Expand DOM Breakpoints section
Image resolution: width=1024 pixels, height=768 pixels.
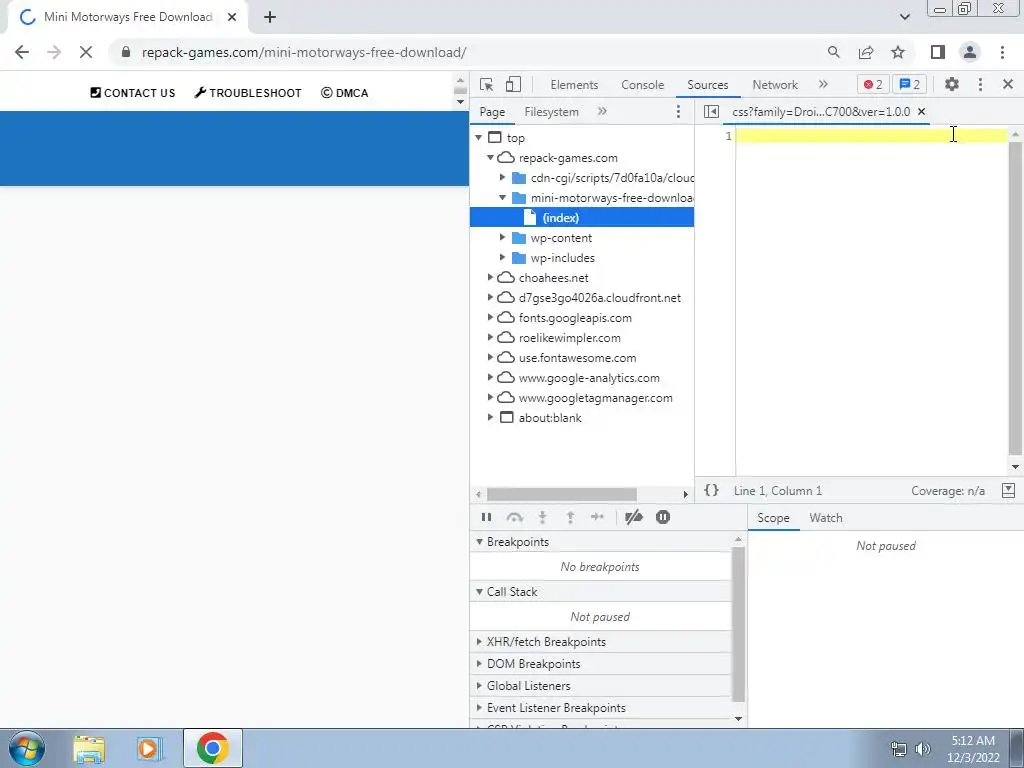[x=600, y=664]
